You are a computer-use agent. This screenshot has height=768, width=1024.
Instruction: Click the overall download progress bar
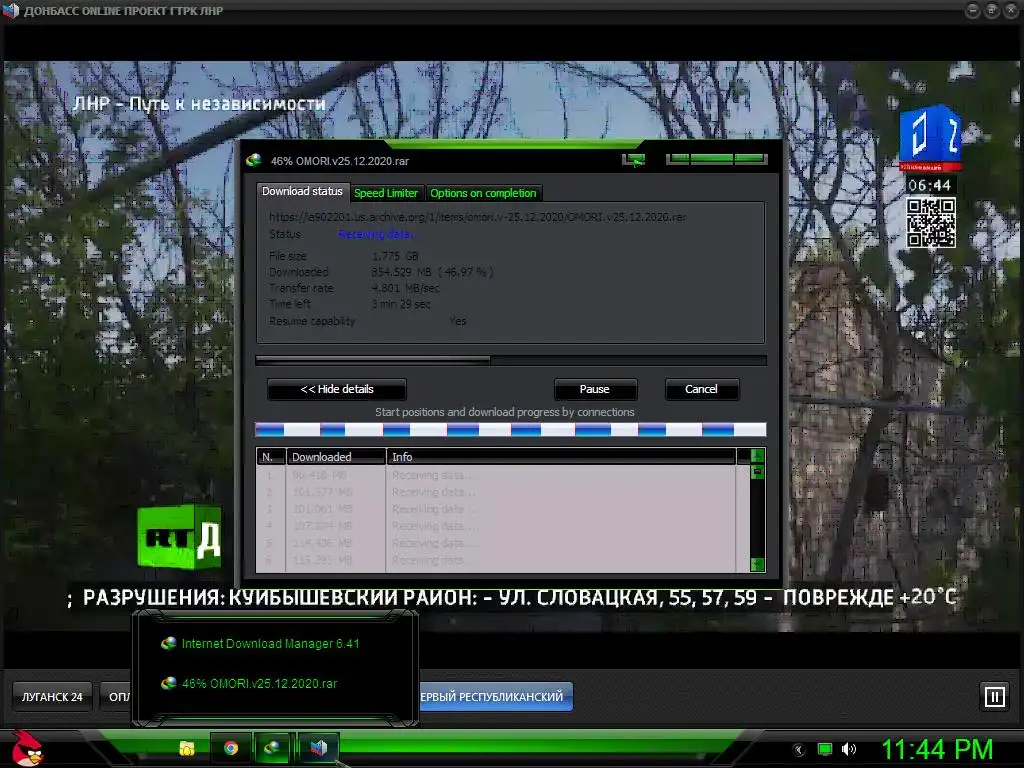pos(511,360)
